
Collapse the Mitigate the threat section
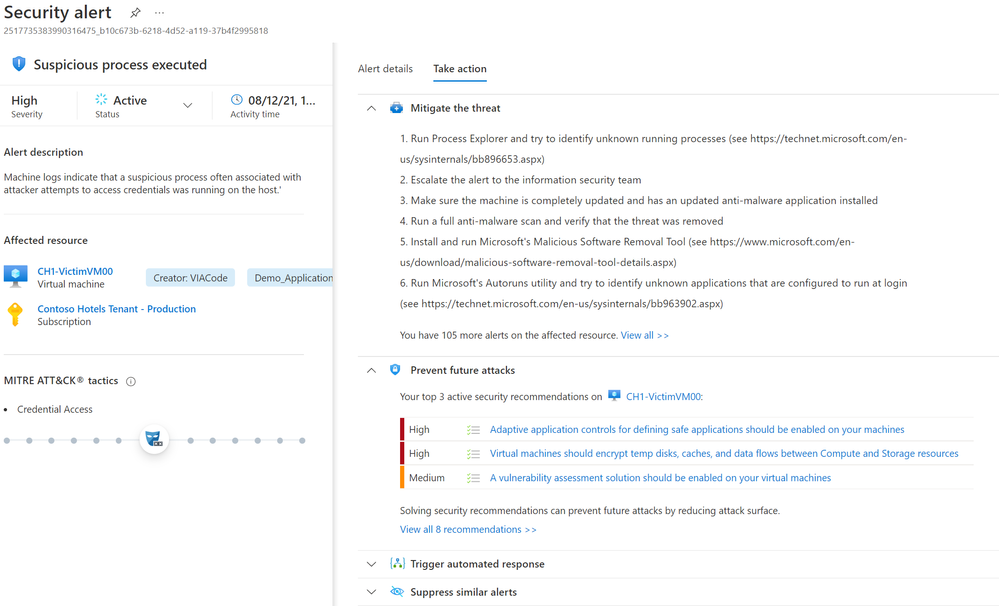(371, 108)
